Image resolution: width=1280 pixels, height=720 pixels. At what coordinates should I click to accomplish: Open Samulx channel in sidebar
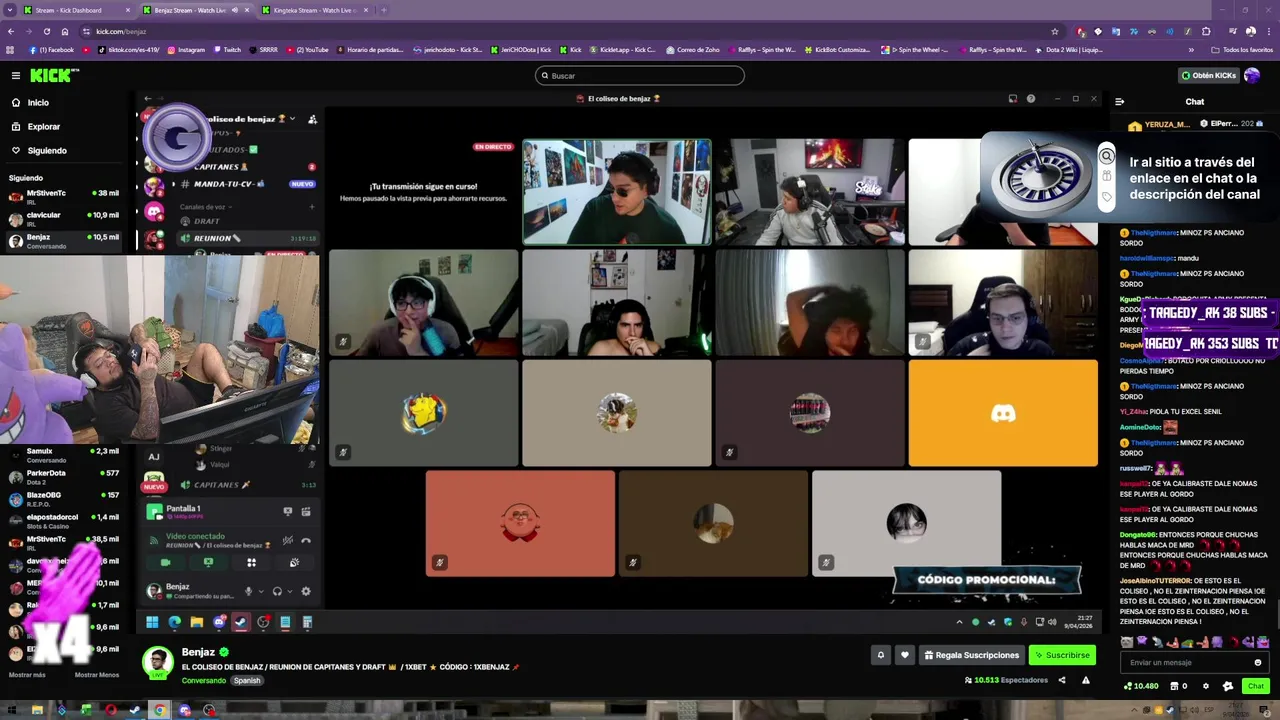(66, 455)
